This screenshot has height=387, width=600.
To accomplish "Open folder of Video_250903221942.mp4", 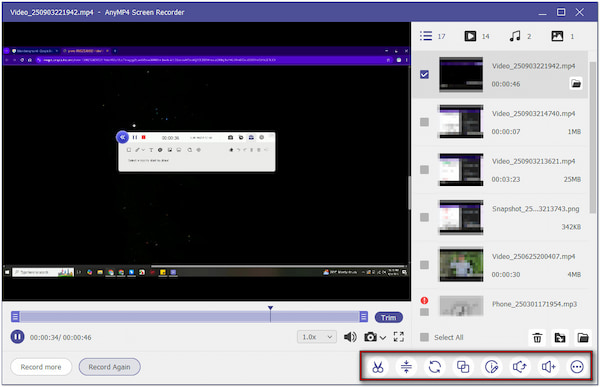I will click(x=576, y=83).
